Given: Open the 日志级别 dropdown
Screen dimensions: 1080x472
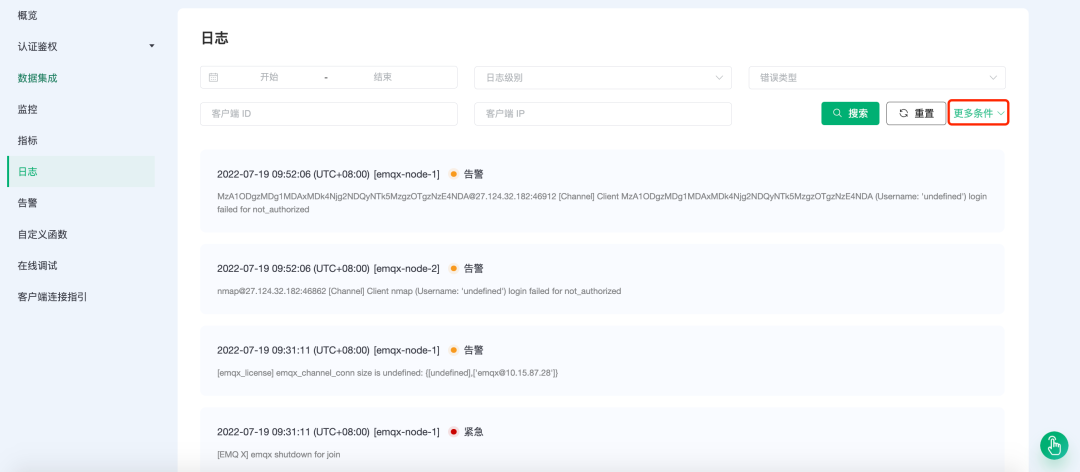Looking at the screenshot, I should click(603, 78).
